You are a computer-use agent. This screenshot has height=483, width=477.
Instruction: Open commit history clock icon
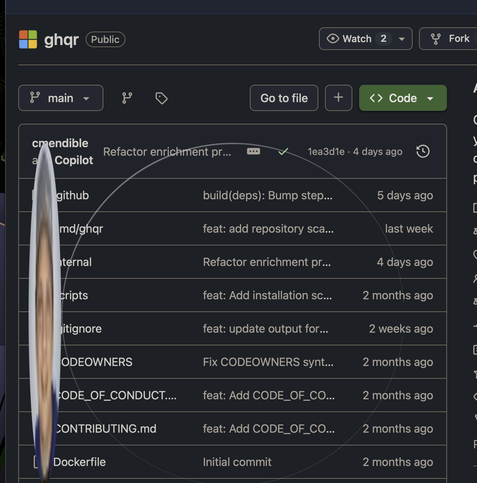pos(423,152)
